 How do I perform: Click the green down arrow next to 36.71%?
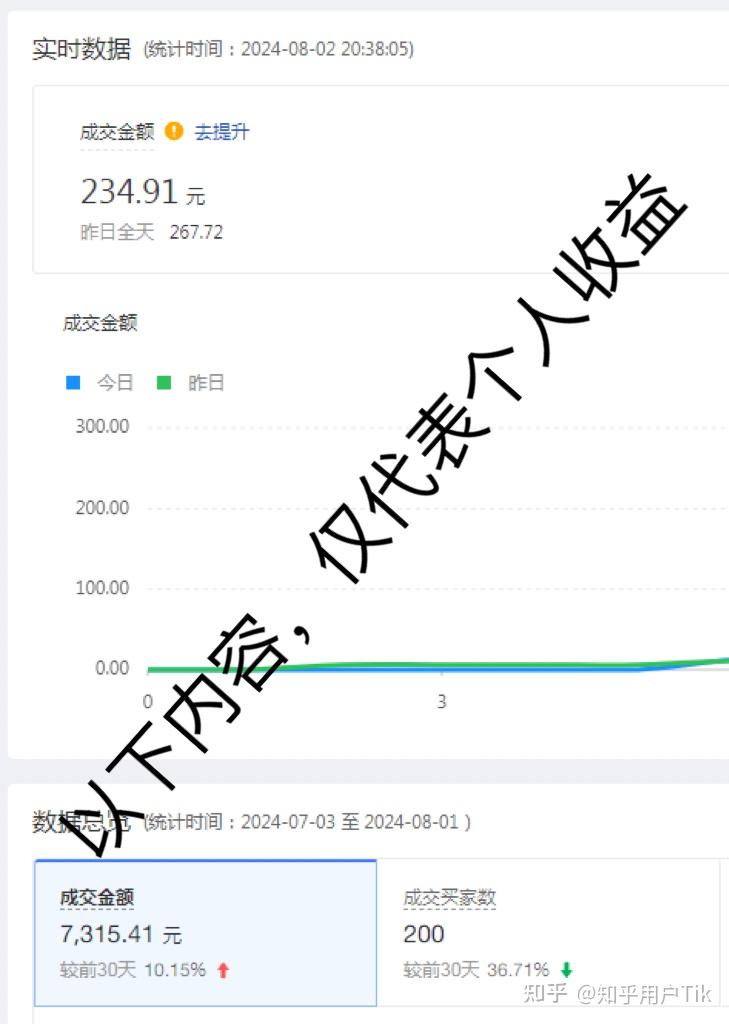point(566,970)
